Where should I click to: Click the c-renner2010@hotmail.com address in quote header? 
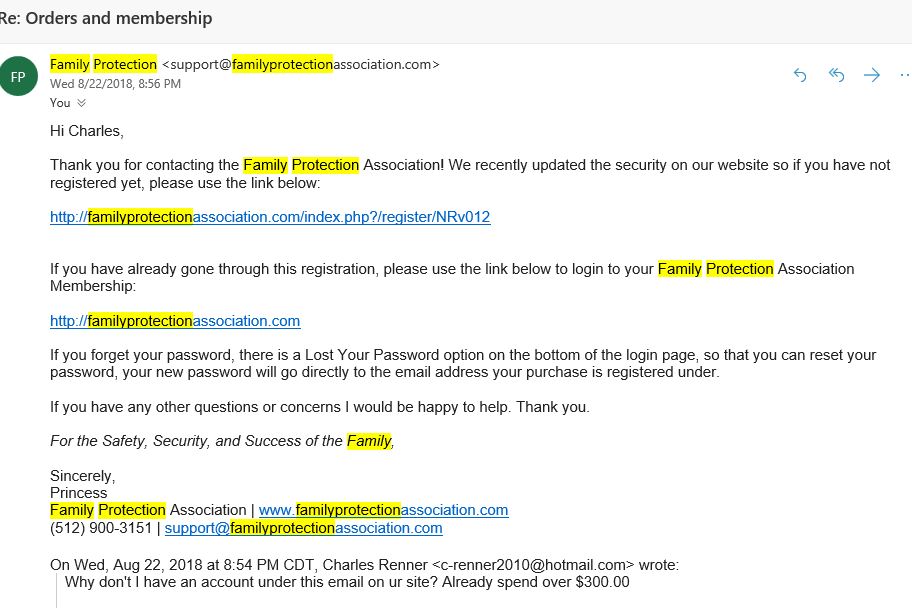(x=533, y=565)
